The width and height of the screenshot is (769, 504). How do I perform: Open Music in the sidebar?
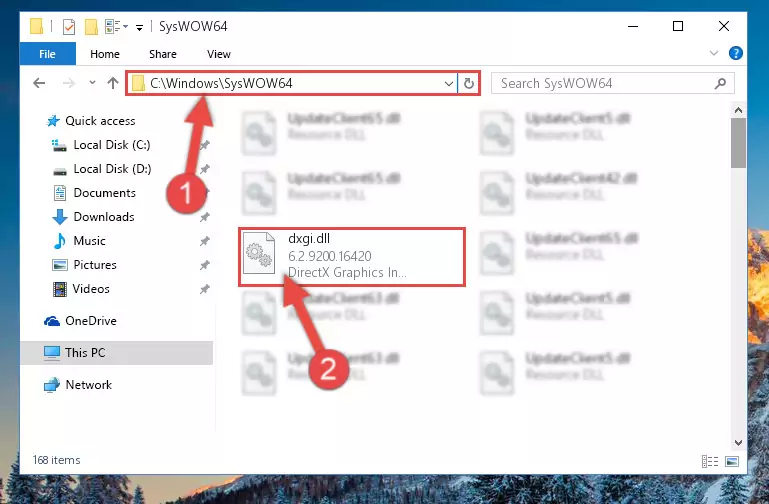click(89, 241)
